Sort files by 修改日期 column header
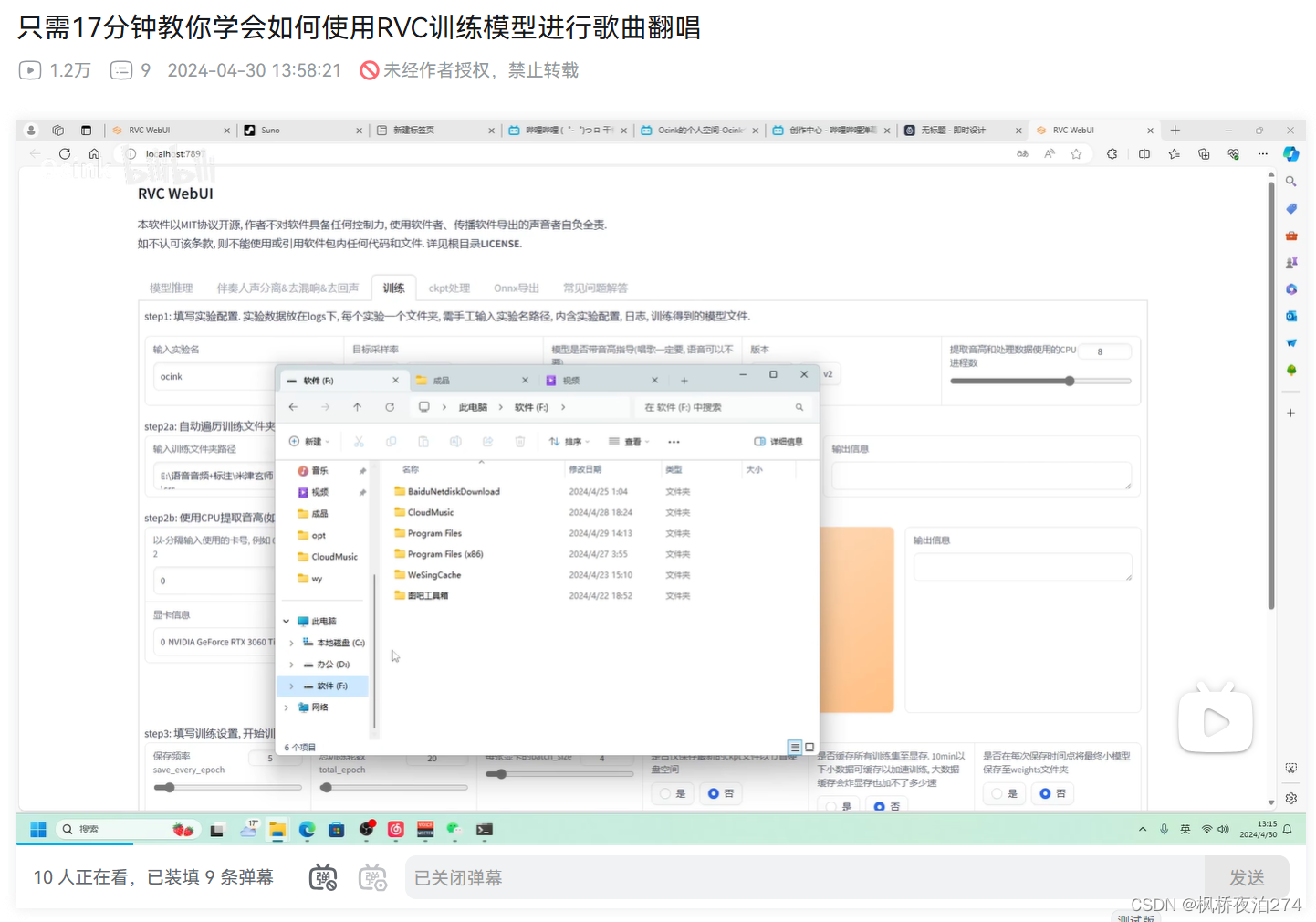1316x922 pixels. [585, 469]
